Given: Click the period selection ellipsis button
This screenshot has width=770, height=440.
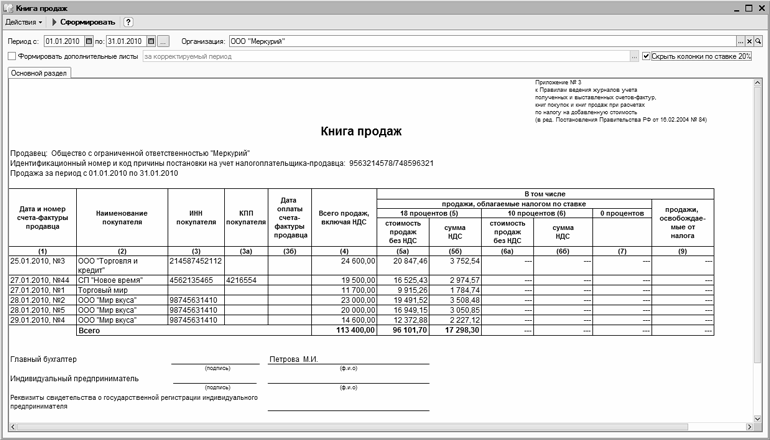Looking at the screenshot, I should click(x=164, y=41).
